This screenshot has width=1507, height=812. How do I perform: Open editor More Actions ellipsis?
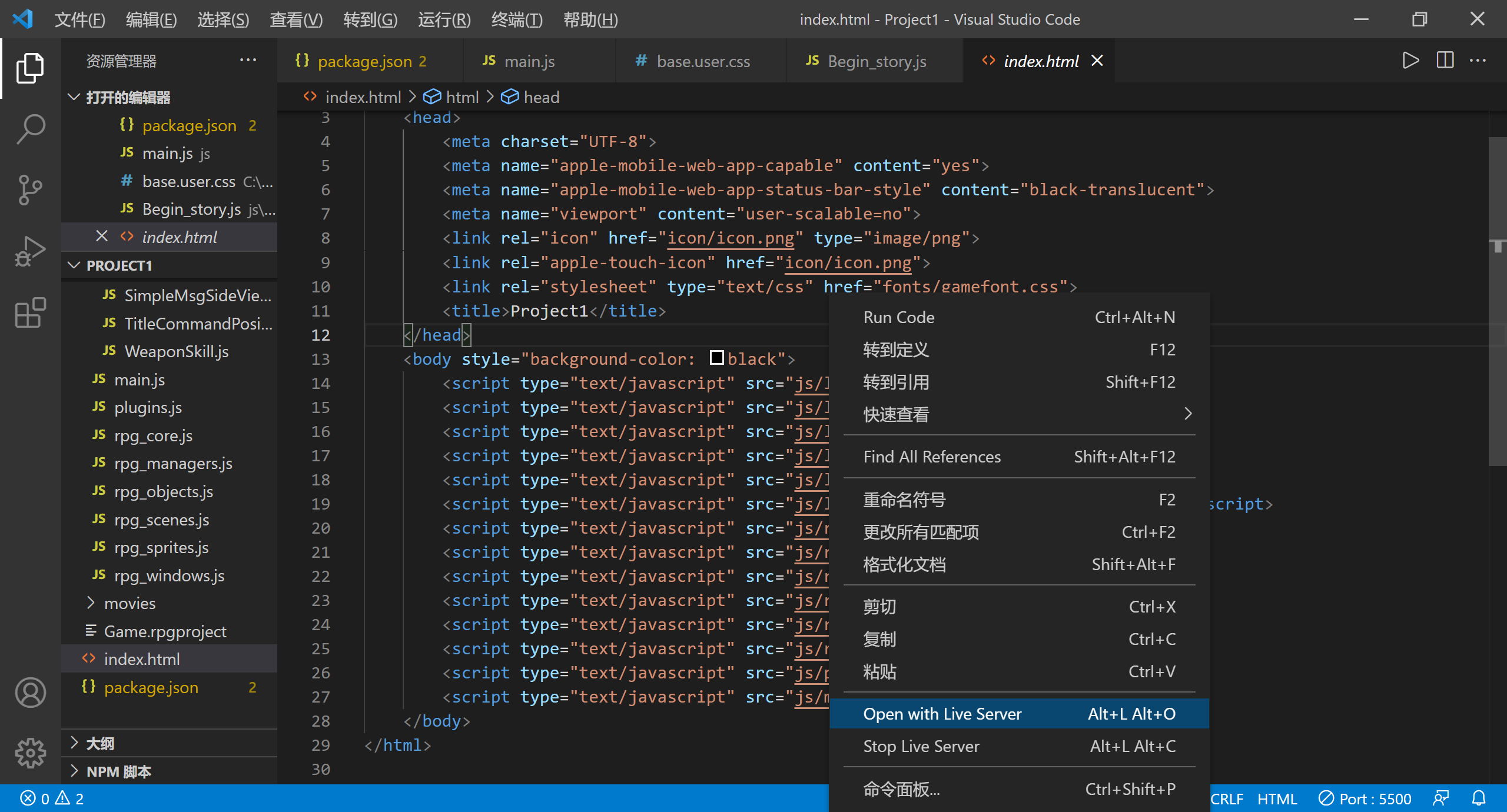click(x=1478, y=61)
